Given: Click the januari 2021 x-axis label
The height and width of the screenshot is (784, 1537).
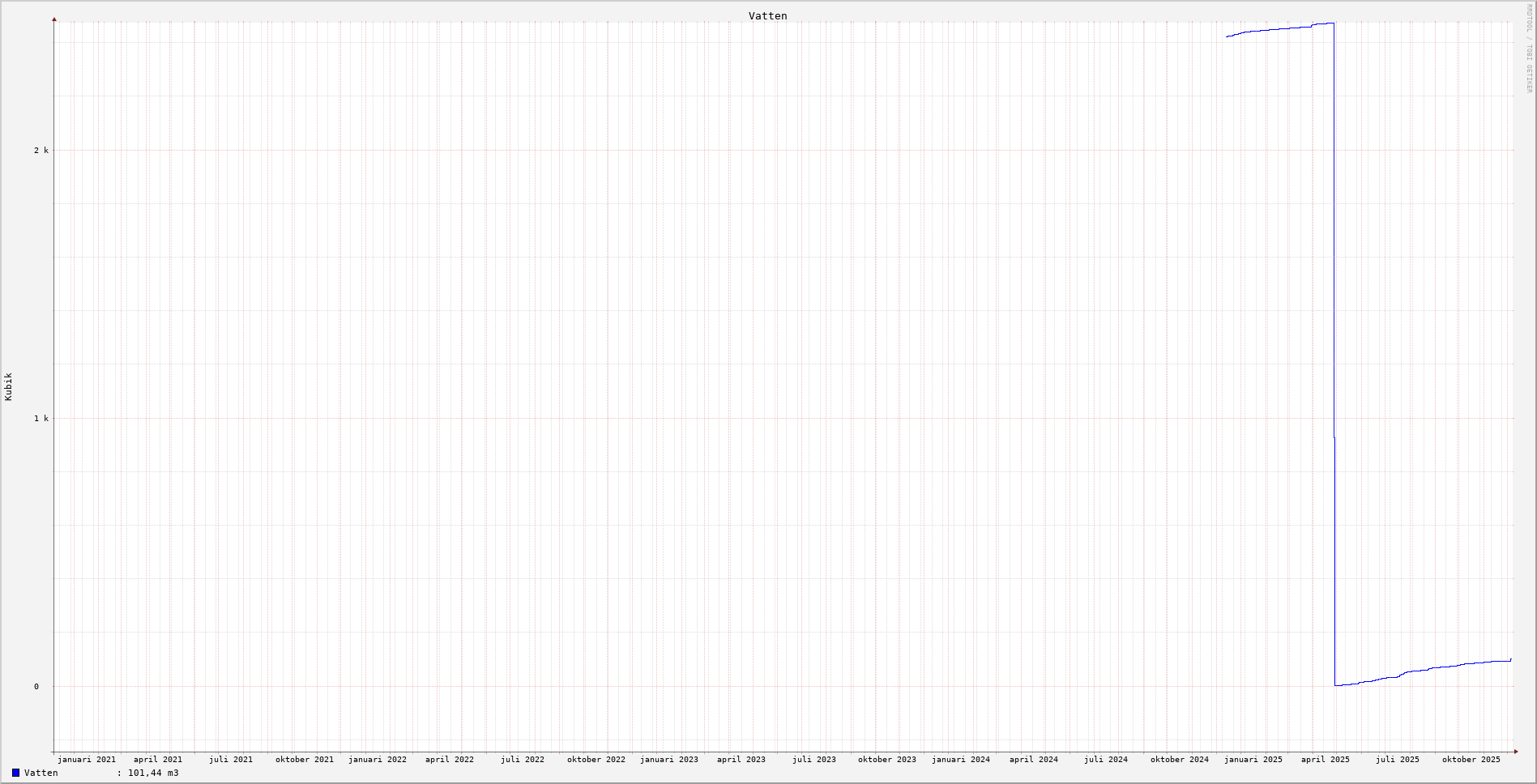Looking at the screenshot, I should 87,760.
